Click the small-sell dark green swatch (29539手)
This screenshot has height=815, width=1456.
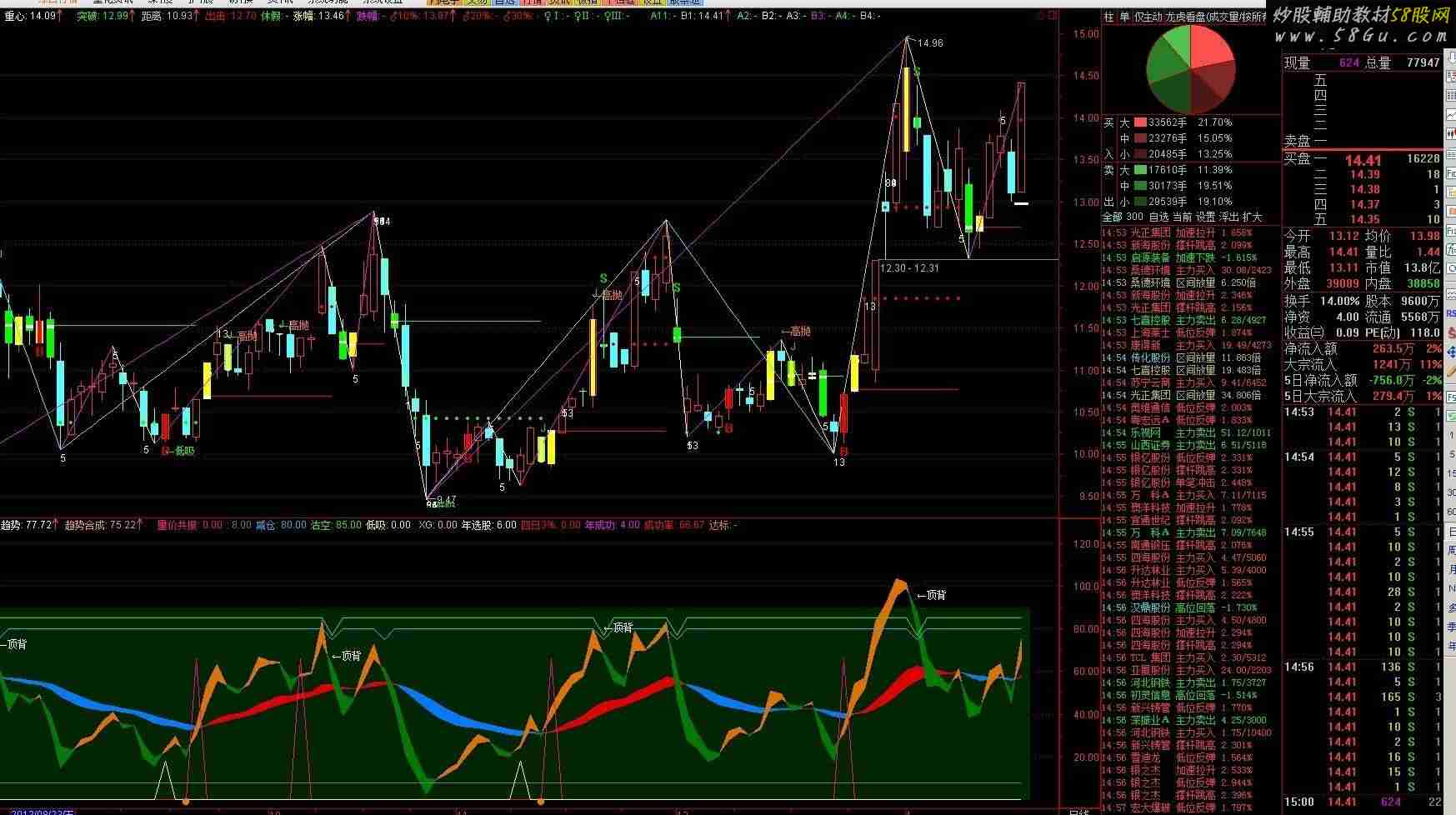click(1139, 202)
